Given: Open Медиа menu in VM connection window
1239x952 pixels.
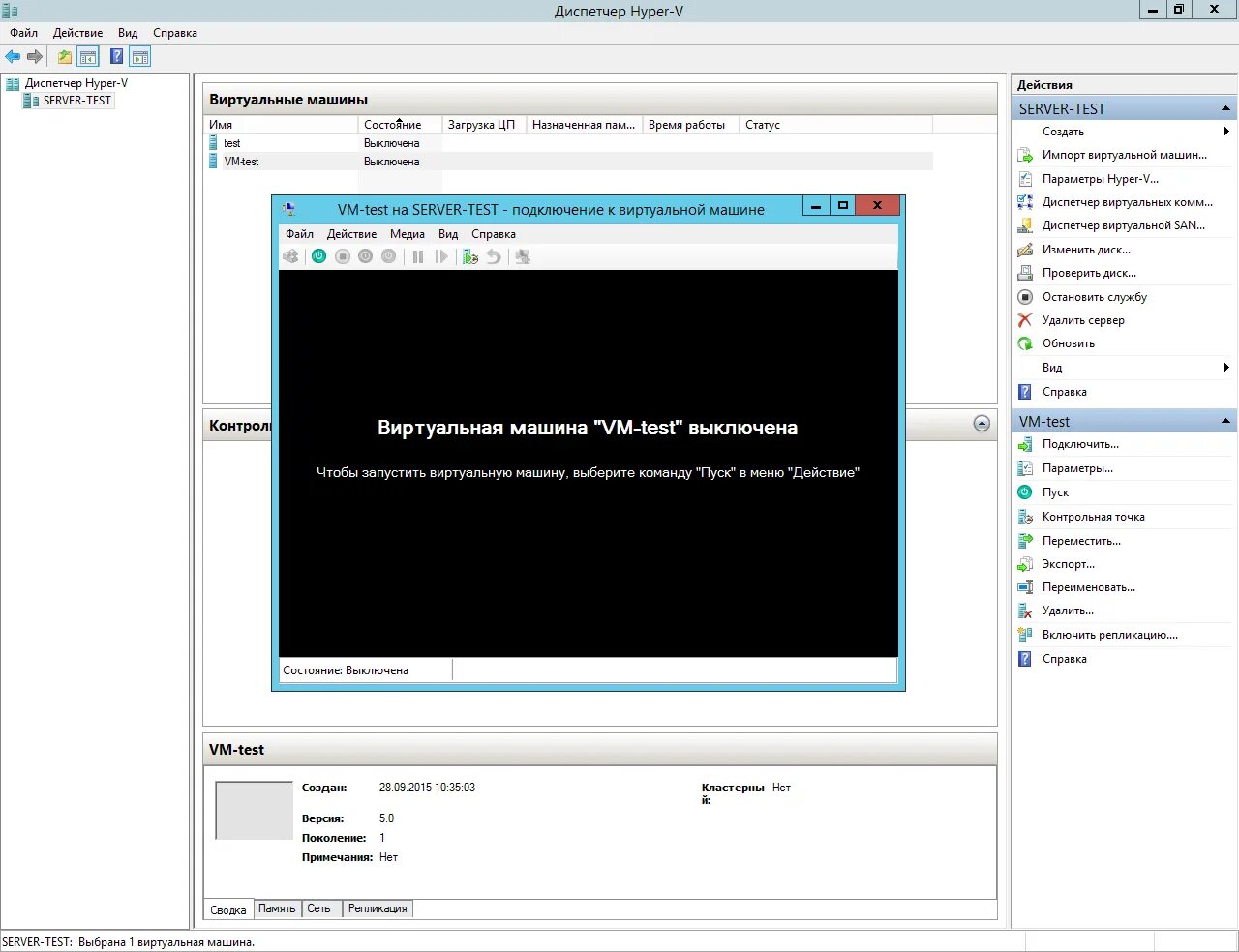Looking at the screenshot, I should coord(408,234).
